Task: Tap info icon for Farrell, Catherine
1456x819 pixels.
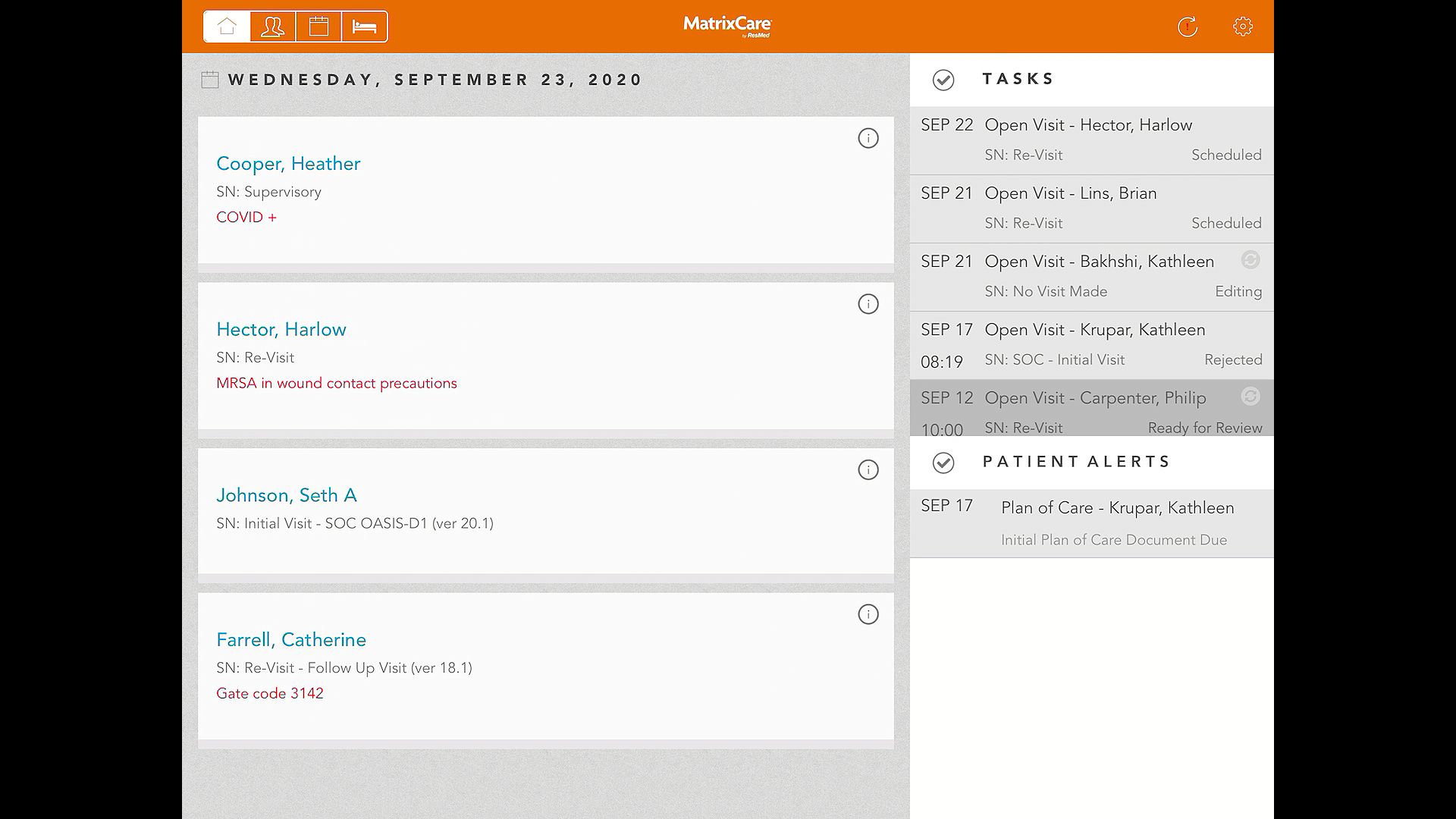Action: click(868, 614)
